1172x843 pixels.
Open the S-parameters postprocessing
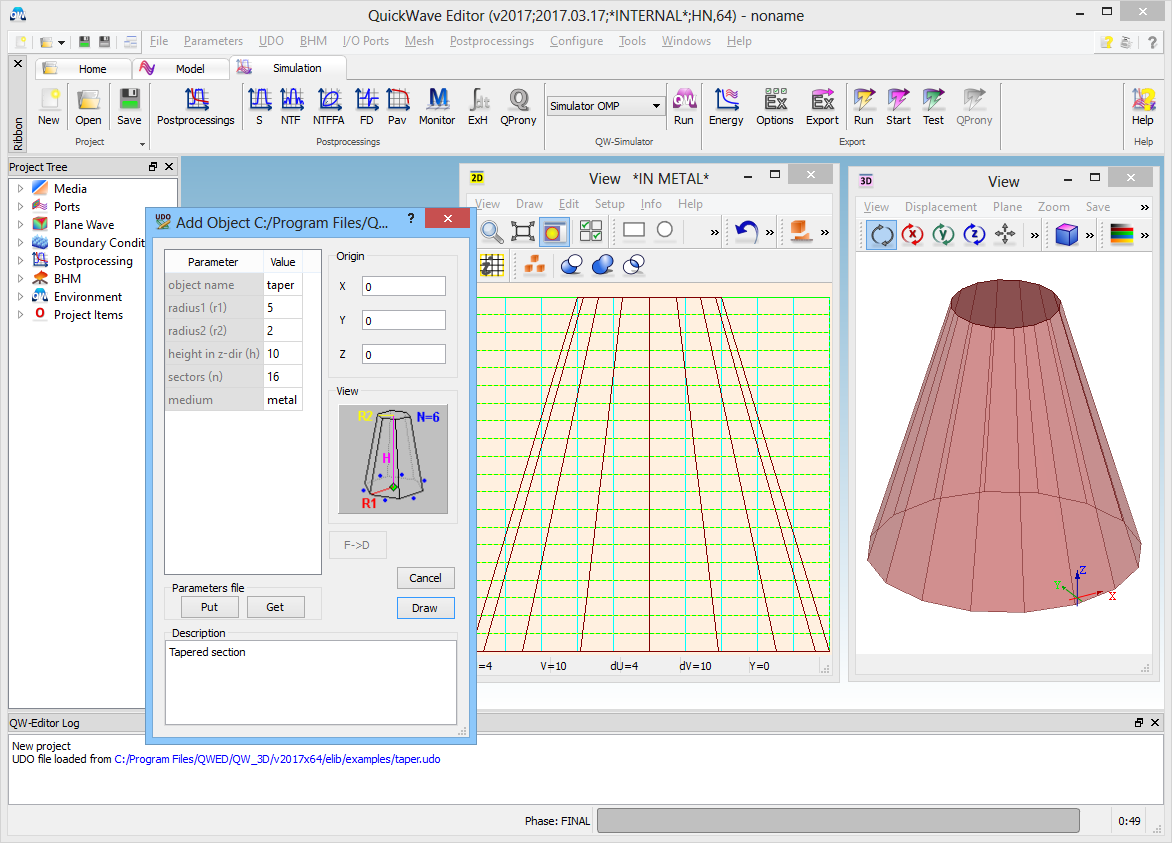coord(259,106)
